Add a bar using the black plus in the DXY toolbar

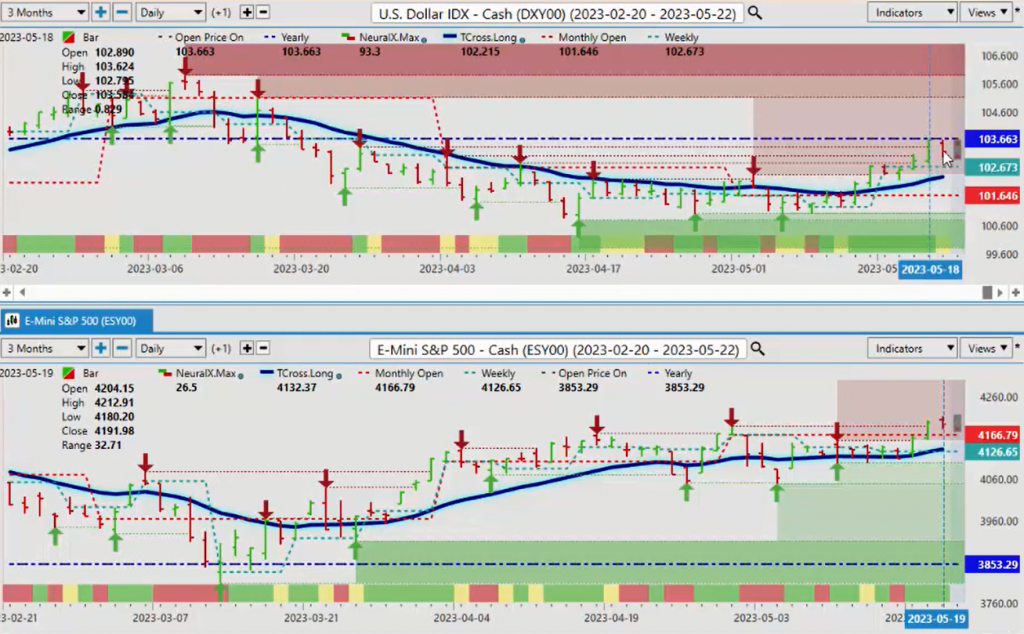(247, 12)
